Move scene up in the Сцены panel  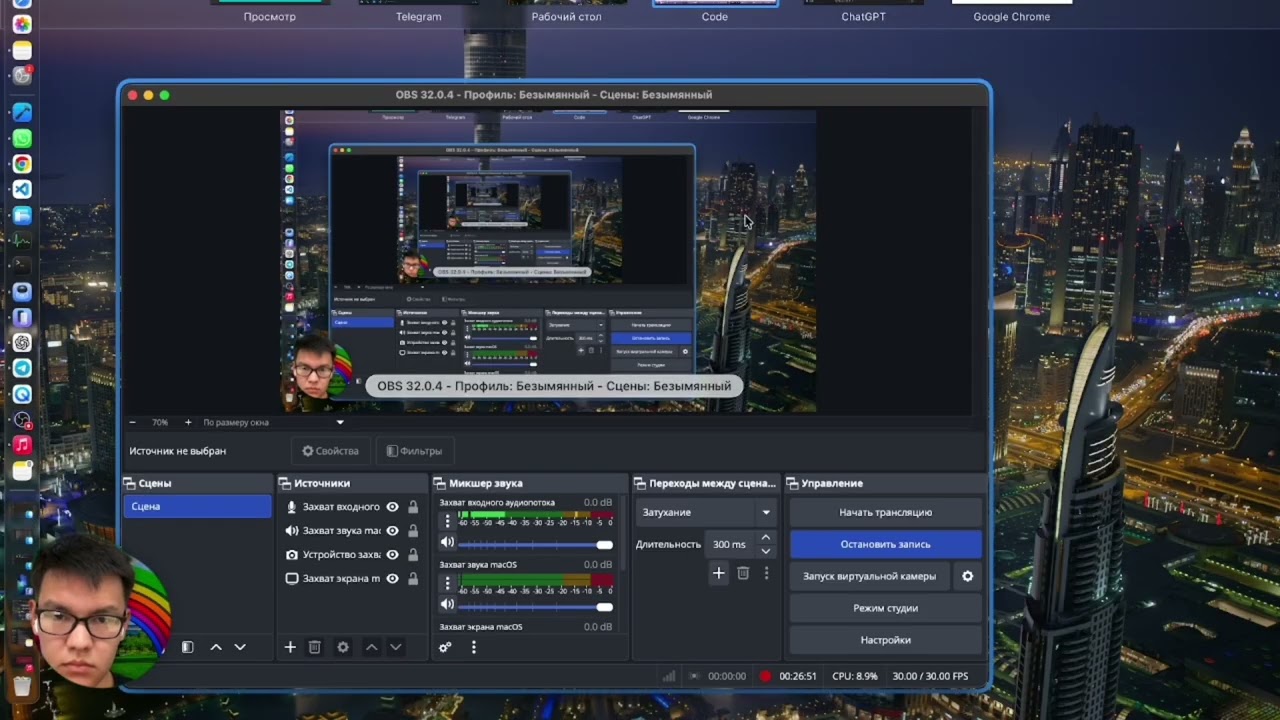pos(216,647)
